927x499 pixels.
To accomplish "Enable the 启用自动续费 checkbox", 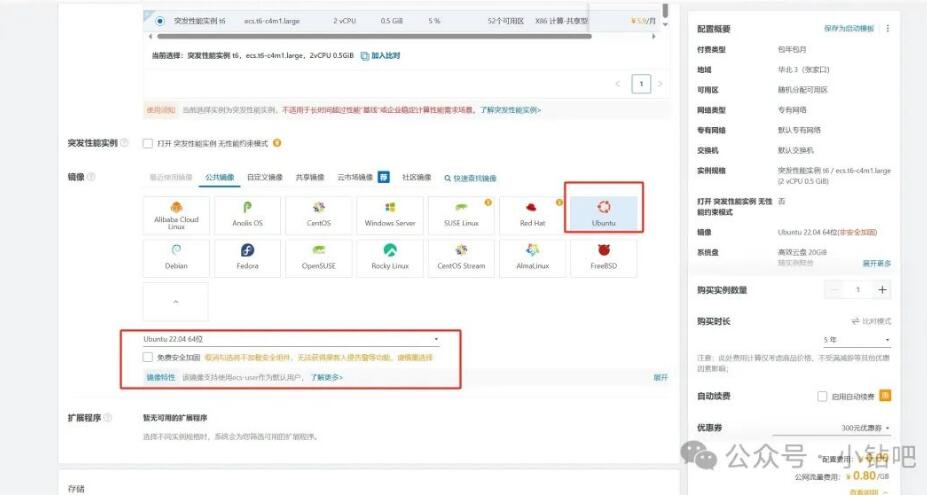I will pyautogui.click(x=822, y=396).
